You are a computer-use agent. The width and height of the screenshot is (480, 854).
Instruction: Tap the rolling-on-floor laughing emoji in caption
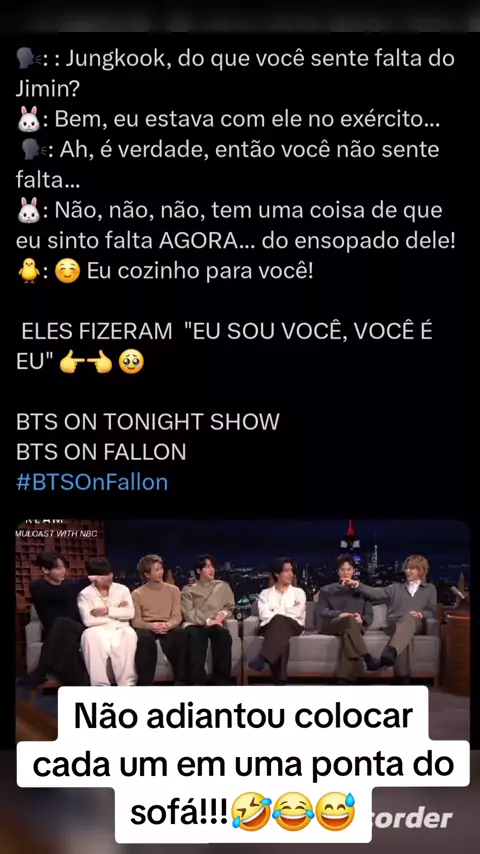coord(250,811)
